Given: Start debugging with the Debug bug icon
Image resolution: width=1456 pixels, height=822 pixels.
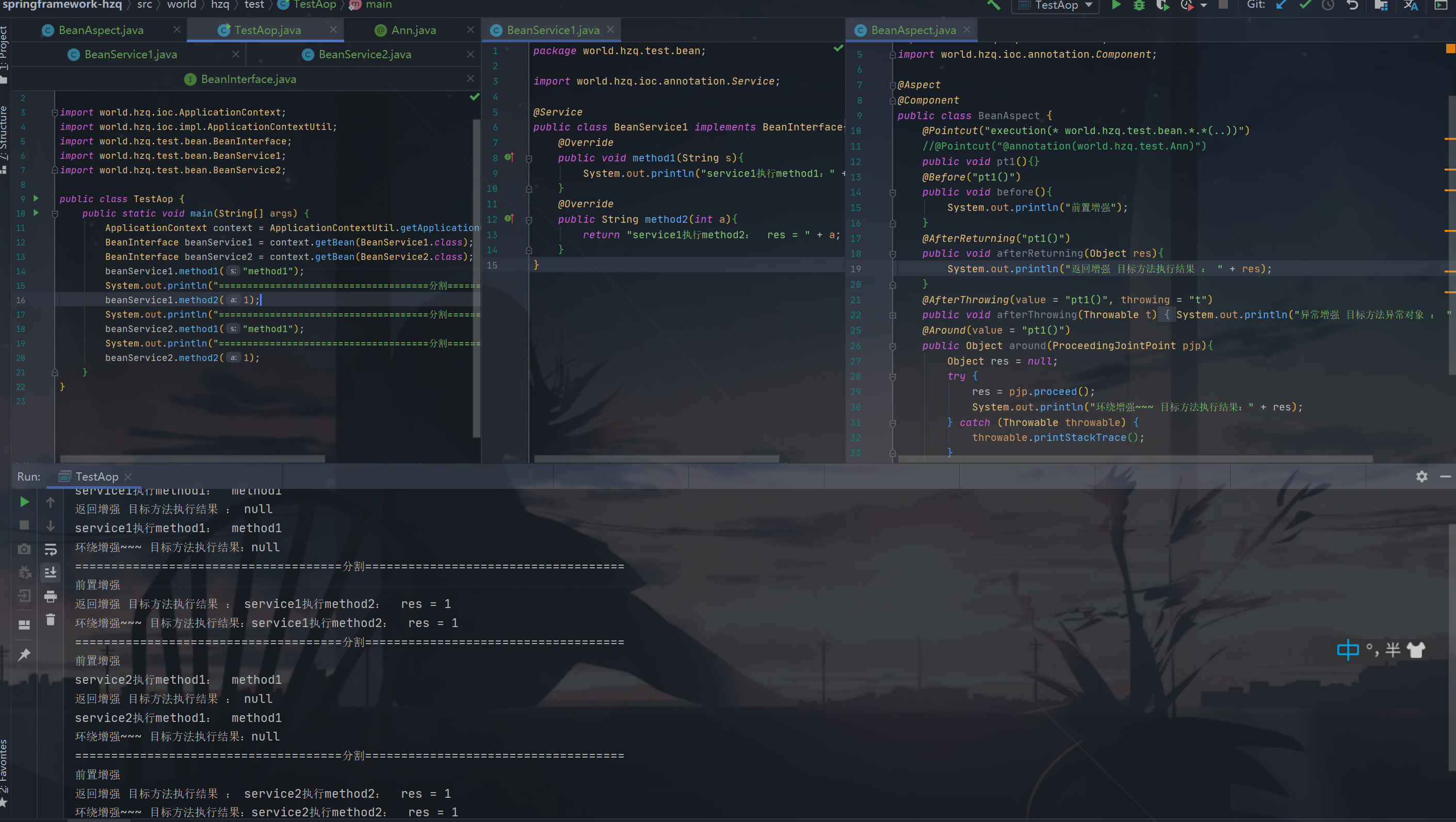Looking at the screenshot, I should click(1138, 6).
